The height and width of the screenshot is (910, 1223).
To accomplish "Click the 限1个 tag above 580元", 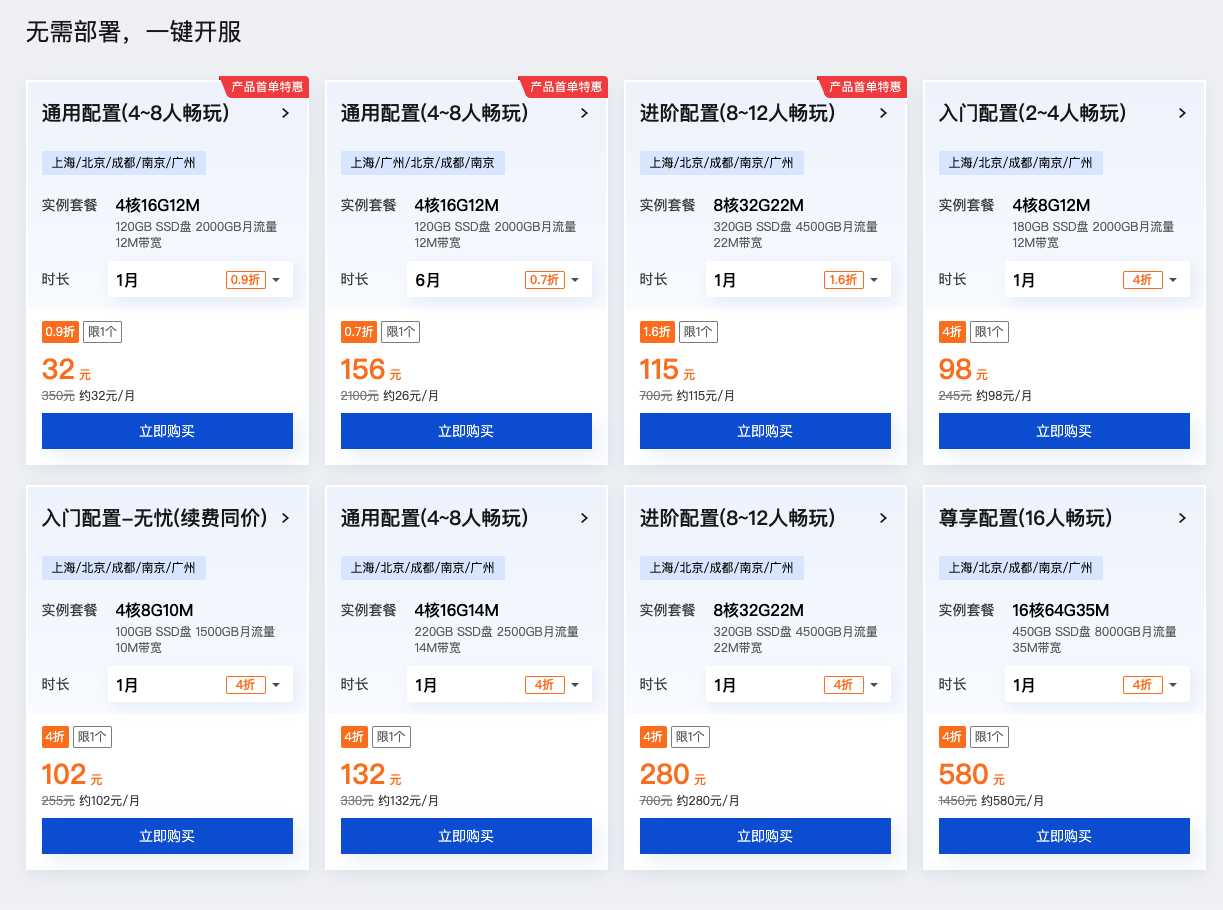I will point(989,737).
